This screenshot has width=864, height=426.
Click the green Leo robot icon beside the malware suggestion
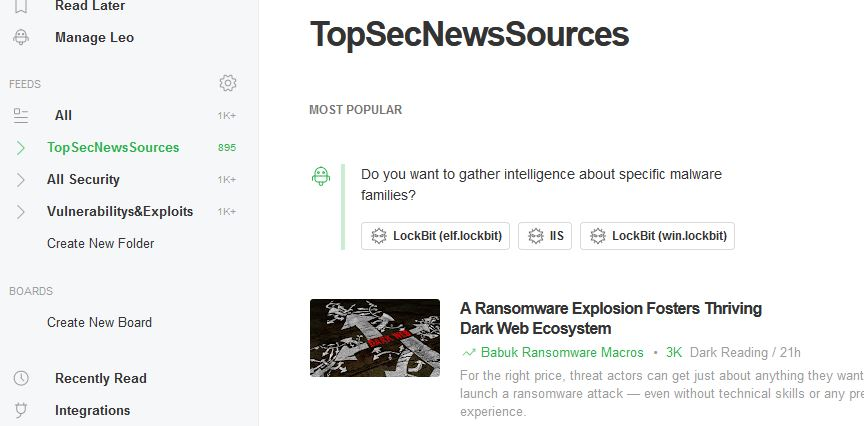(321, 176)
